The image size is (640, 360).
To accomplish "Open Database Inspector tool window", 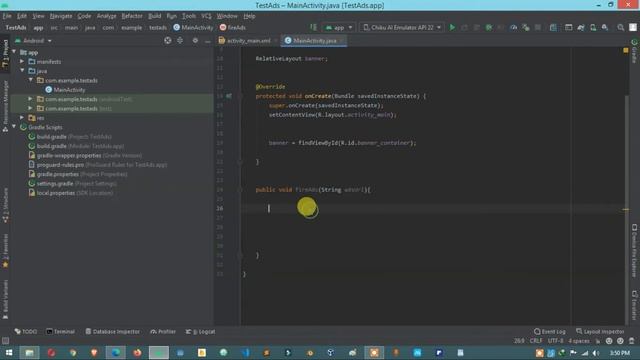I will click(113, 331).
